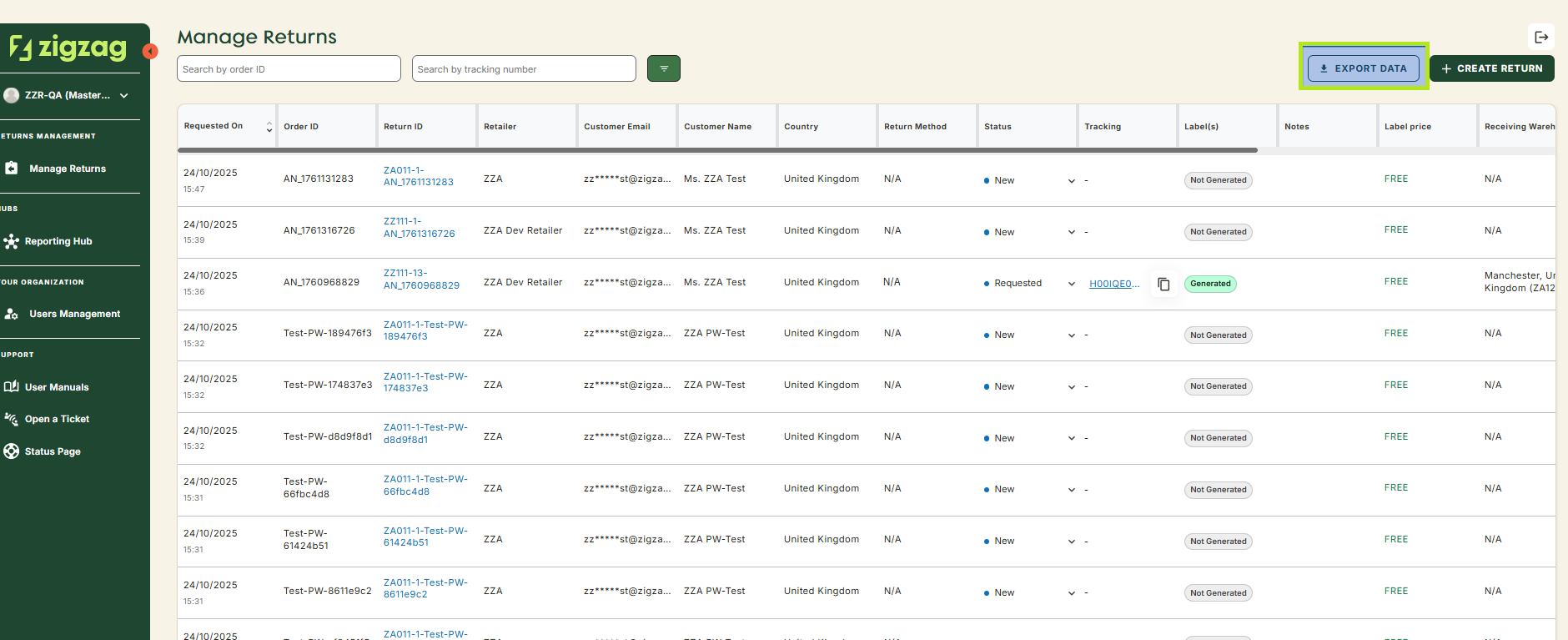This screenshot has width=1568, height=640.
Task: Open Manage Returns in sidebar
Action: (x=68, y=169)
